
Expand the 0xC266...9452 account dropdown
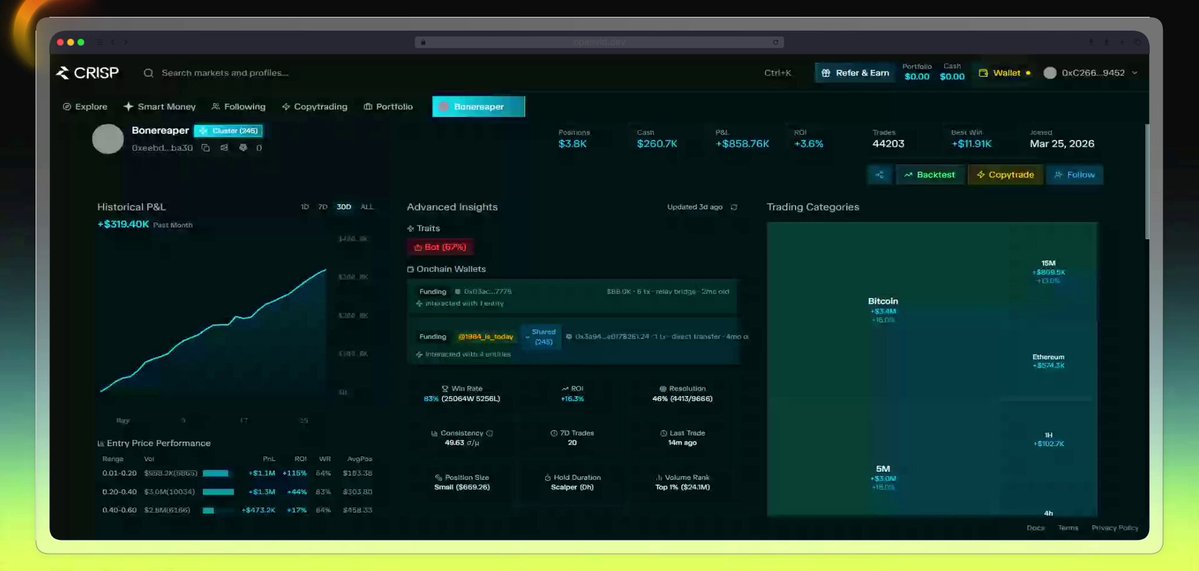[1134, 73]
